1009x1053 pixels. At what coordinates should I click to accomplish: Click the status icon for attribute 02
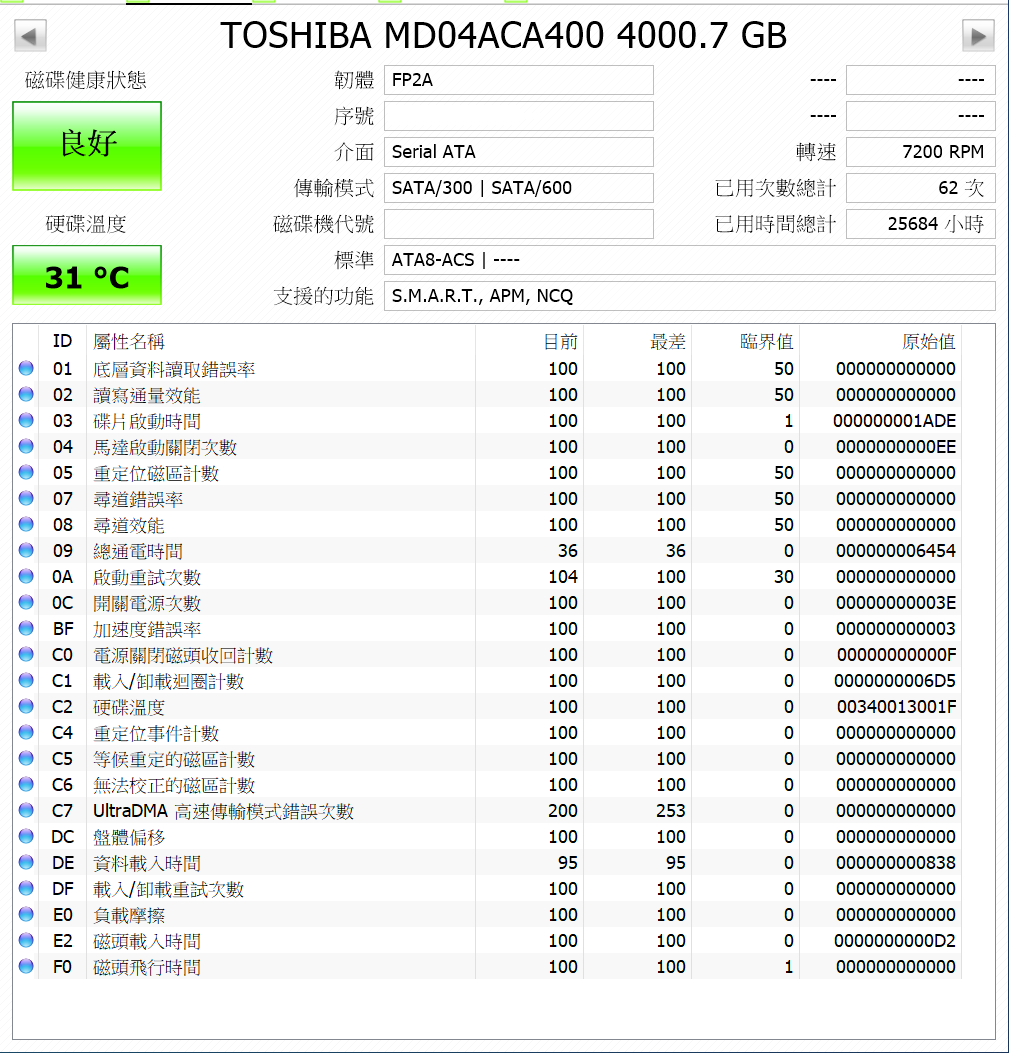tap(26, 394)
